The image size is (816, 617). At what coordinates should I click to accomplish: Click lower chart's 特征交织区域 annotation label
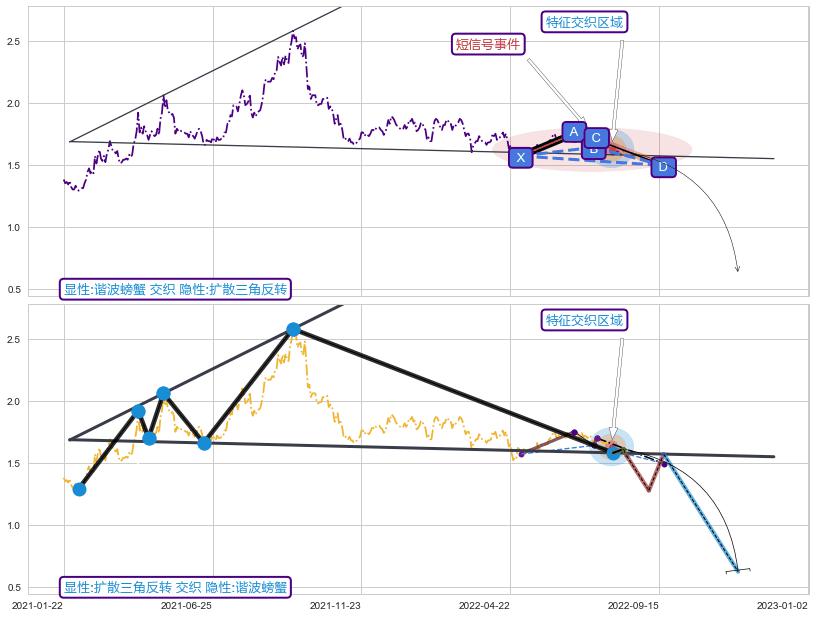click(x=585, y=320)
